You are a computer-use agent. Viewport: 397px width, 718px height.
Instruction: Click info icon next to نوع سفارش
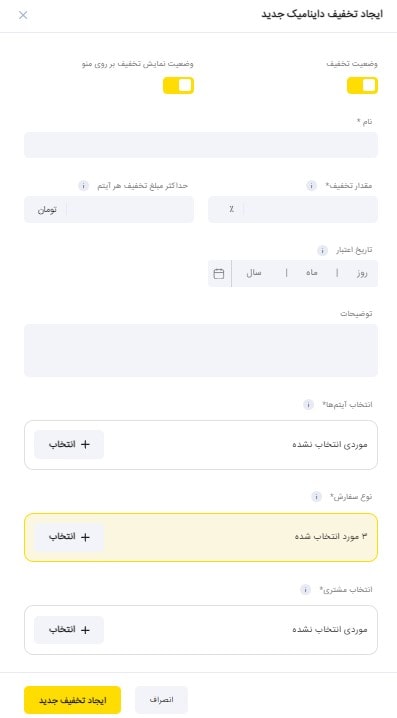pos(316,497)
